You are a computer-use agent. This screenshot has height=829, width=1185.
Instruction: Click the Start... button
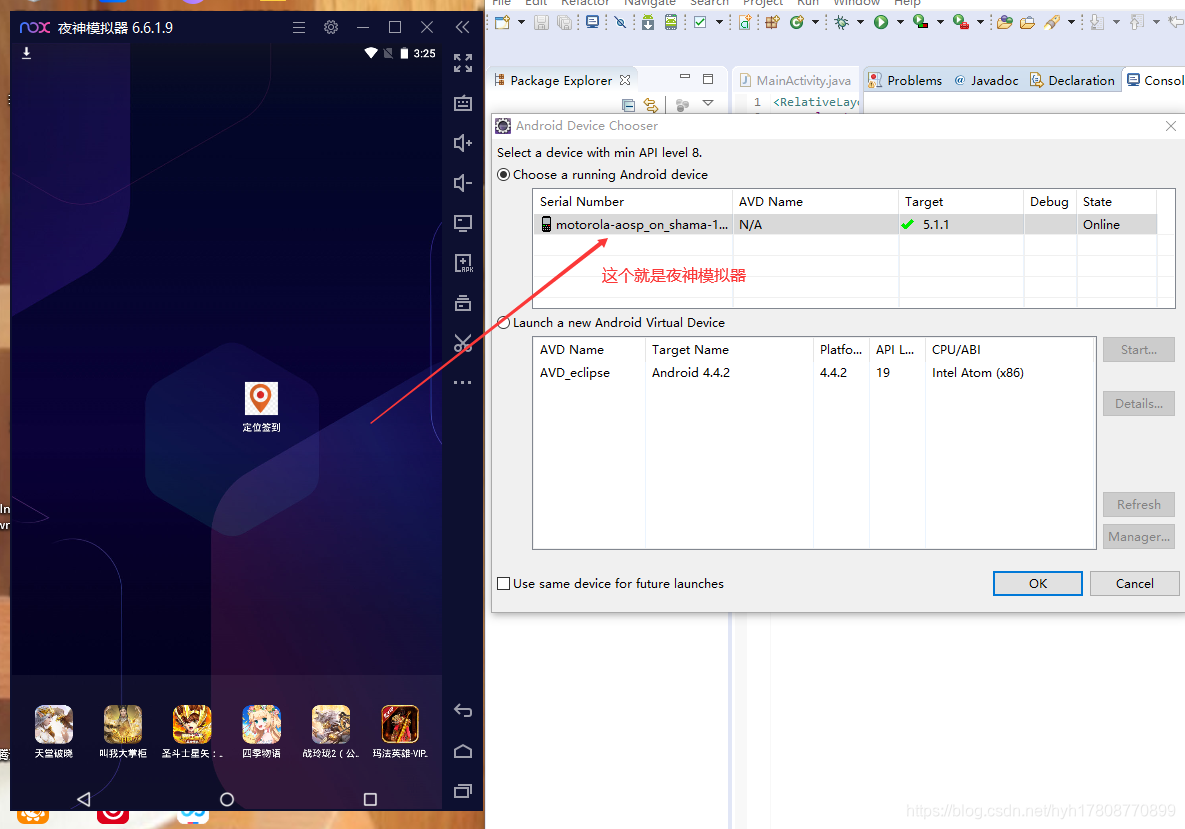[1138, 350]
